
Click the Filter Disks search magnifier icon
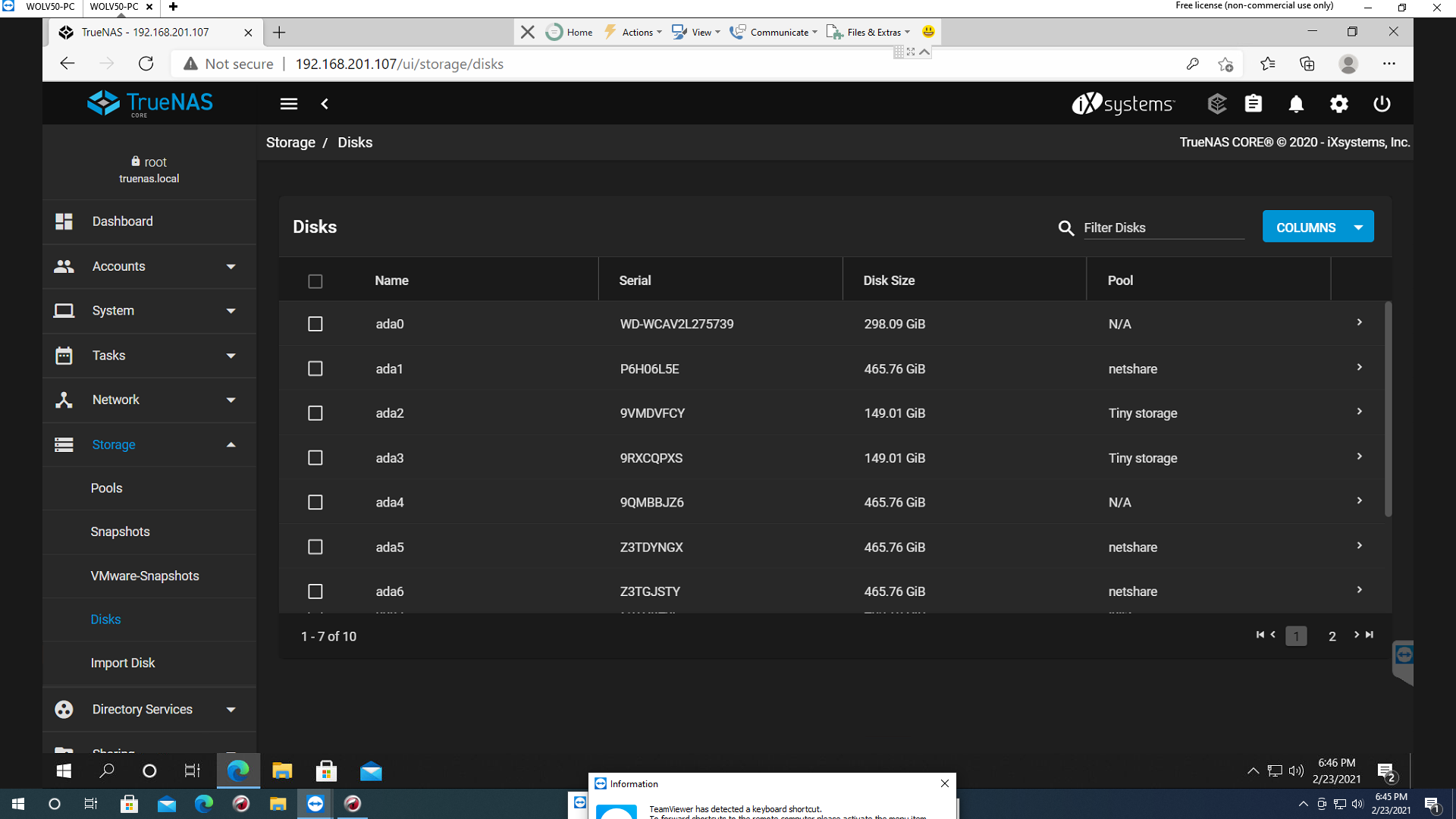(1066, 228)
